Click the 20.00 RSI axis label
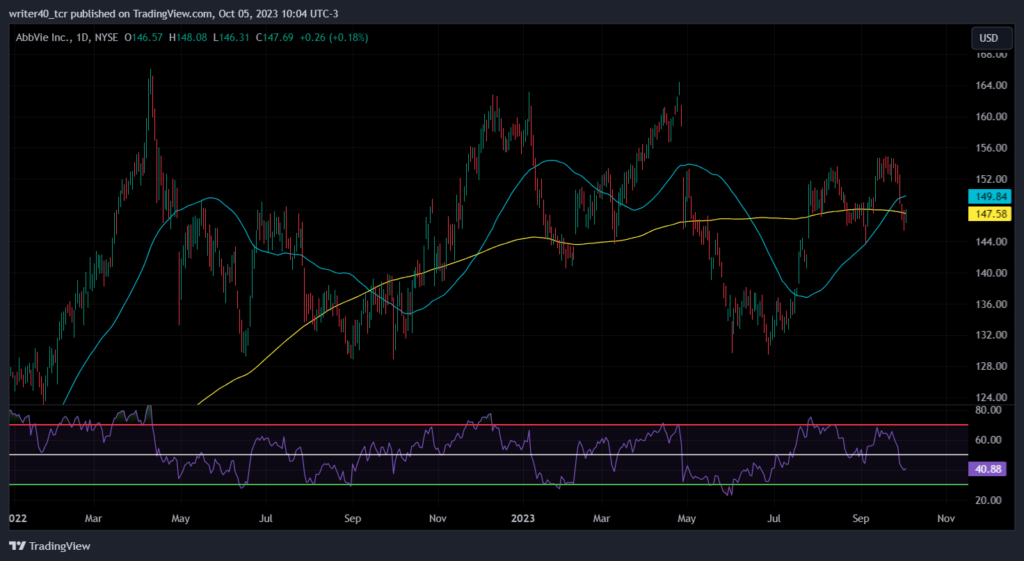Screen dimensions: 1024x561 (988, 500)
